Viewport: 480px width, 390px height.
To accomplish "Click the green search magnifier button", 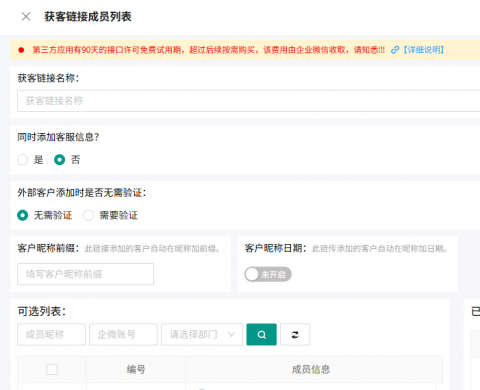I will pos(262,334).
